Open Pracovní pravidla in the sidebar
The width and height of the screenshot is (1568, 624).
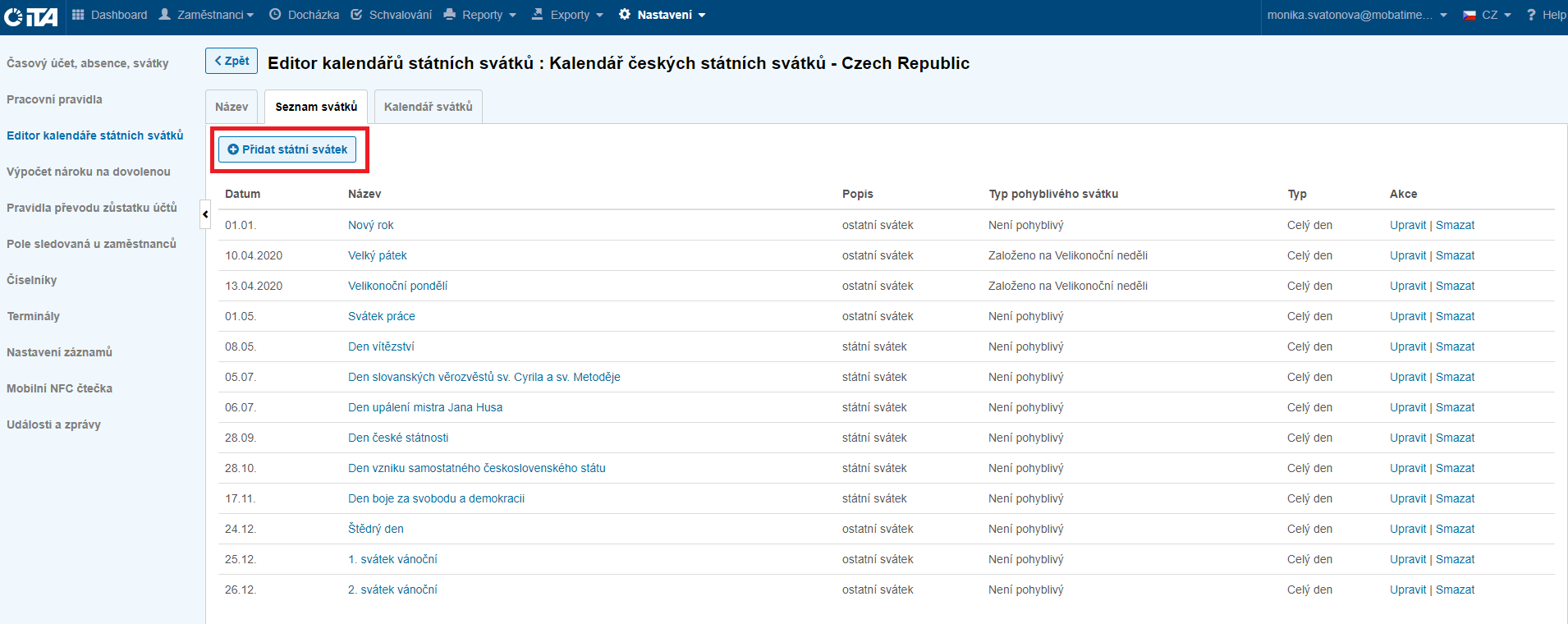click(x=54, y=99)
